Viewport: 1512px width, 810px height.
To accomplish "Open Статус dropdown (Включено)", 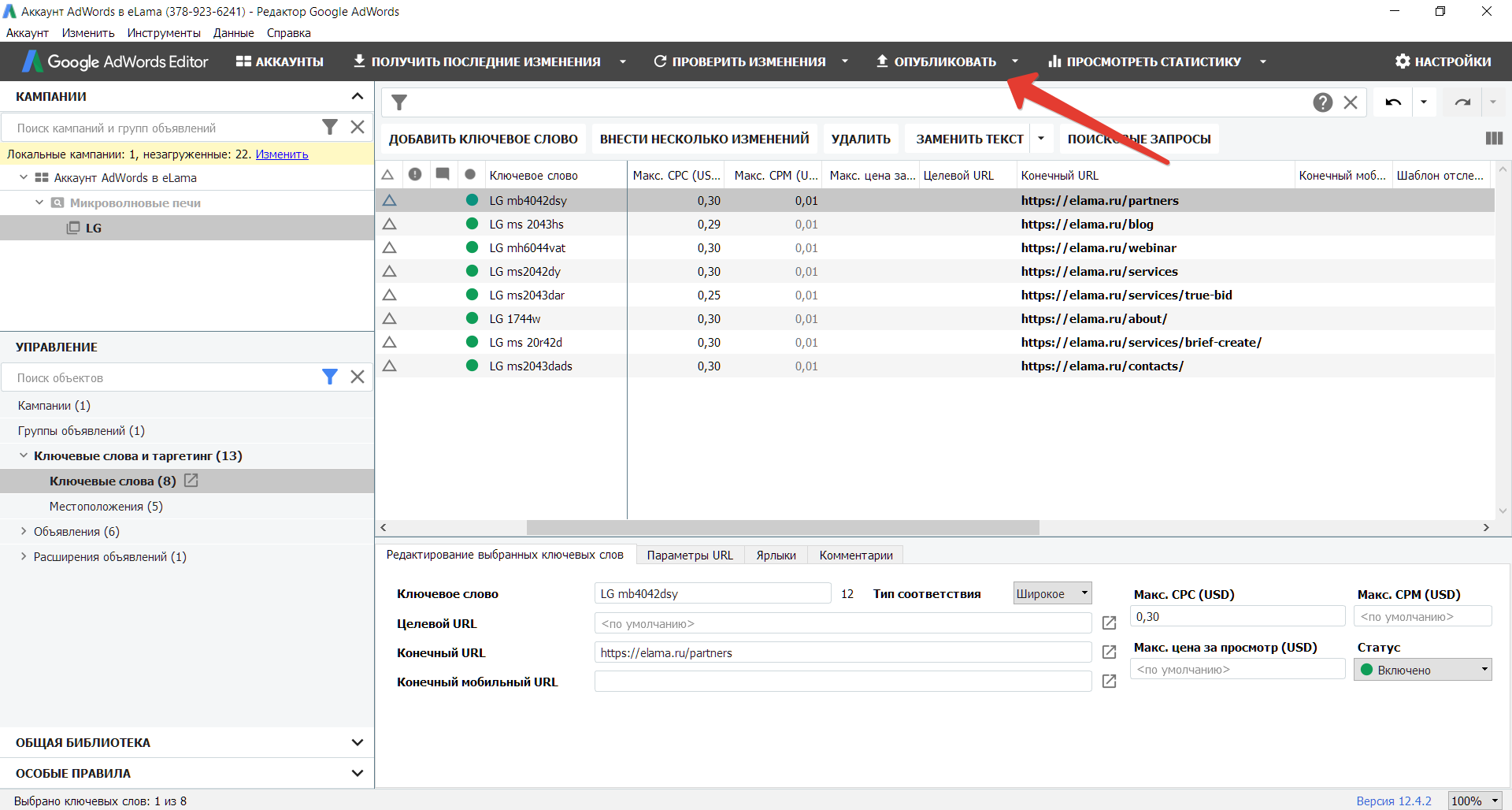I will pyautogui.click(x=1422, y=670).
